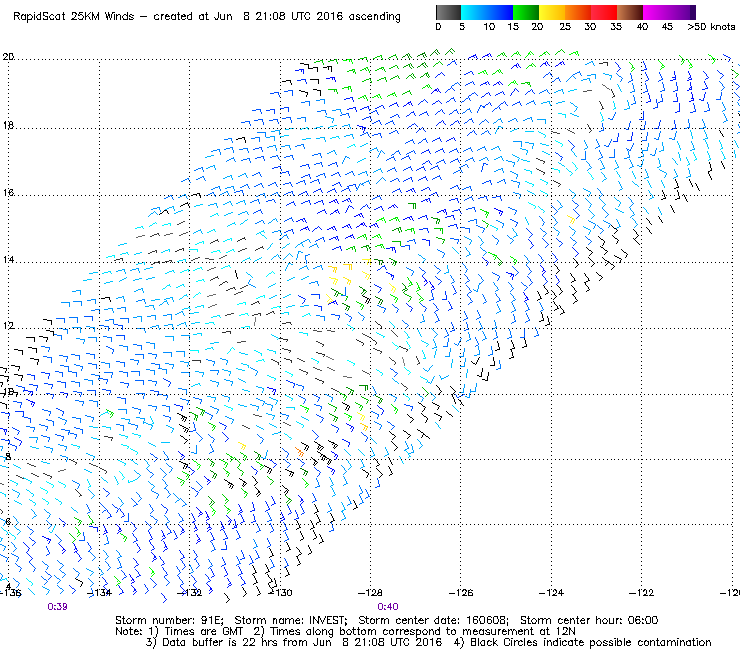Click the purple time stamp '0:40'
Screen dimensions: 740x650
(x=387, y=607)
